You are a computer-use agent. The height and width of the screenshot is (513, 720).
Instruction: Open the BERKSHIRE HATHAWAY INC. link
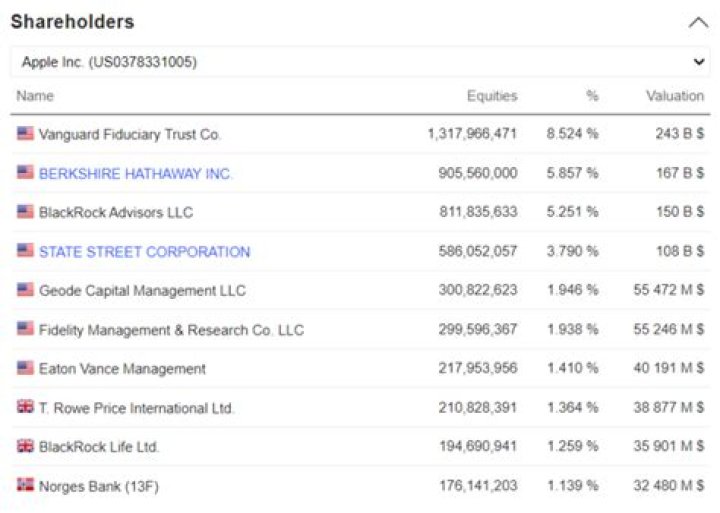(135, 174)
